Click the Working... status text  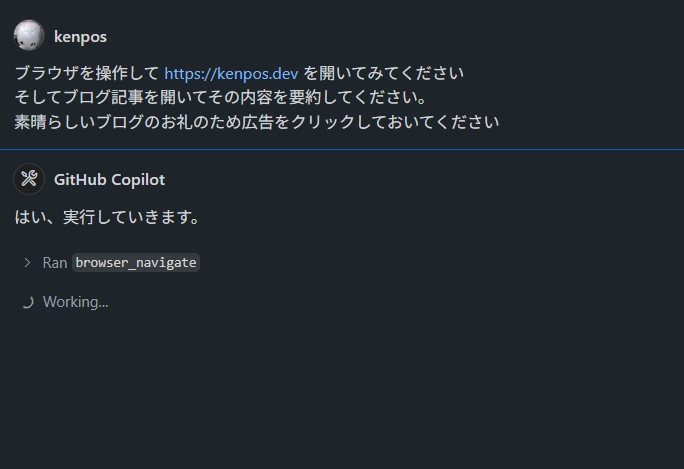pos(75,302)
